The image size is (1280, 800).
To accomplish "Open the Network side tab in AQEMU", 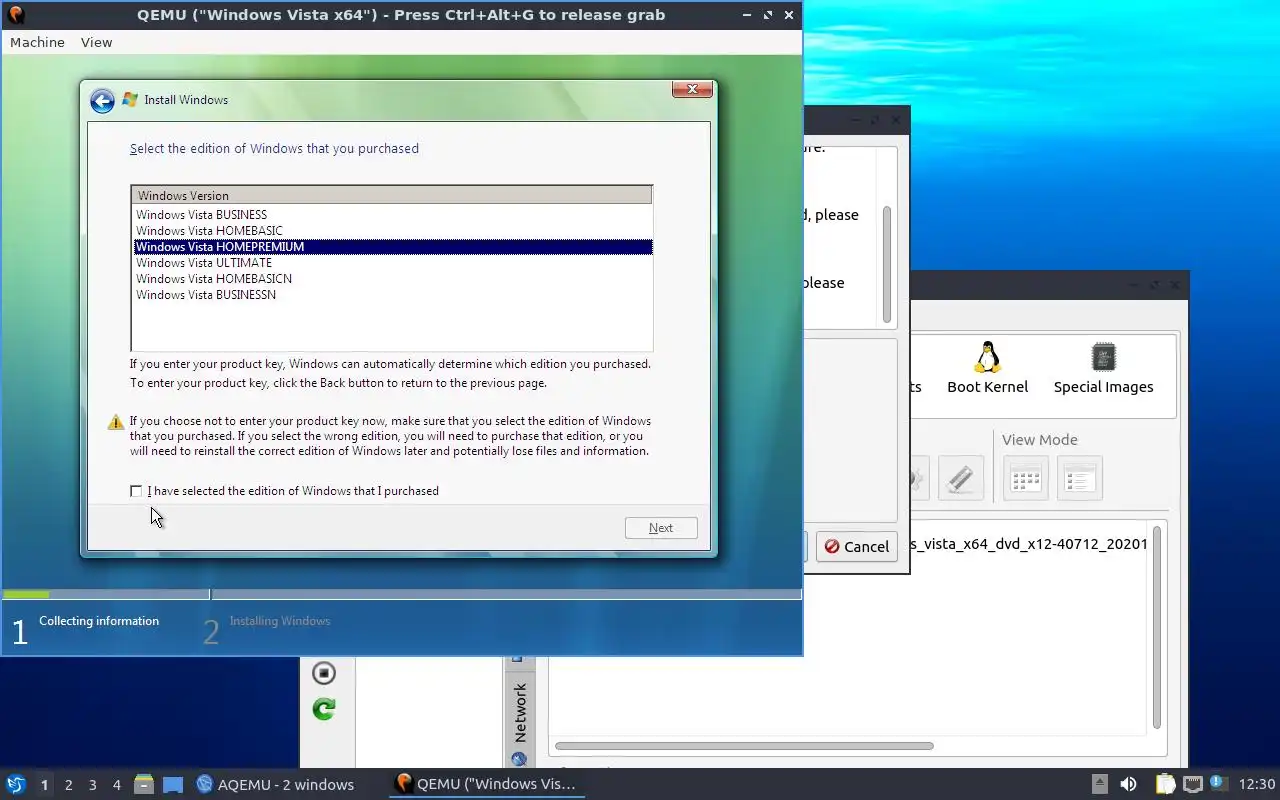I will pyautogui.click(x=519, y=712).
